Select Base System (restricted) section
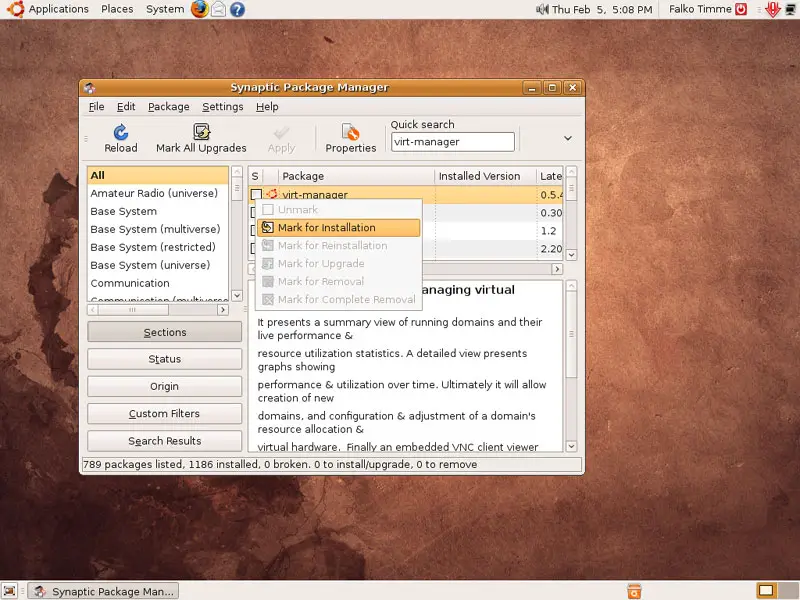The image size is (800, 600). tap(158, 247)
